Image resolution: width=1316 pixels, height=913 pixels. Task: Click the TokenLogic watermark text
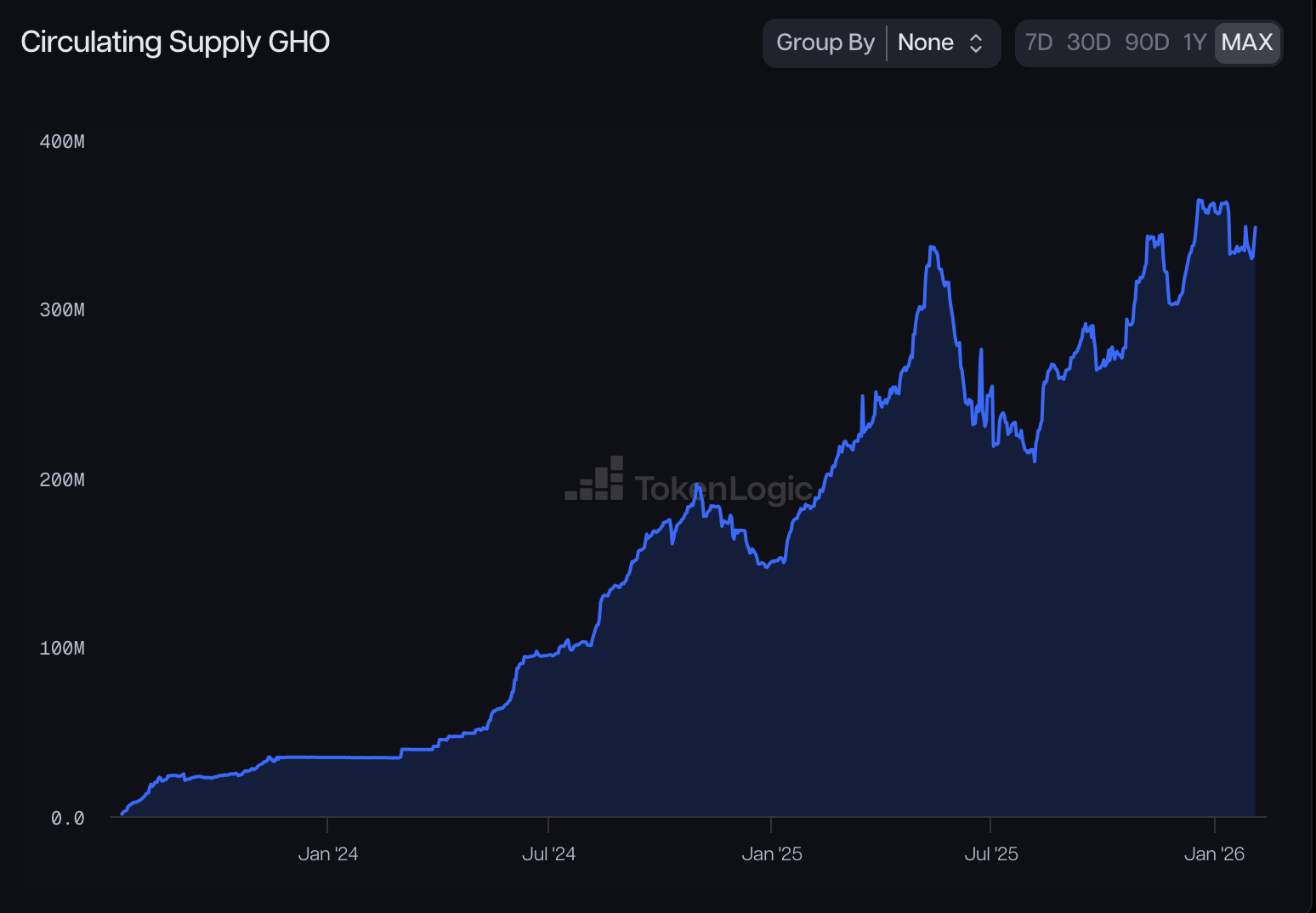[723, 489]
